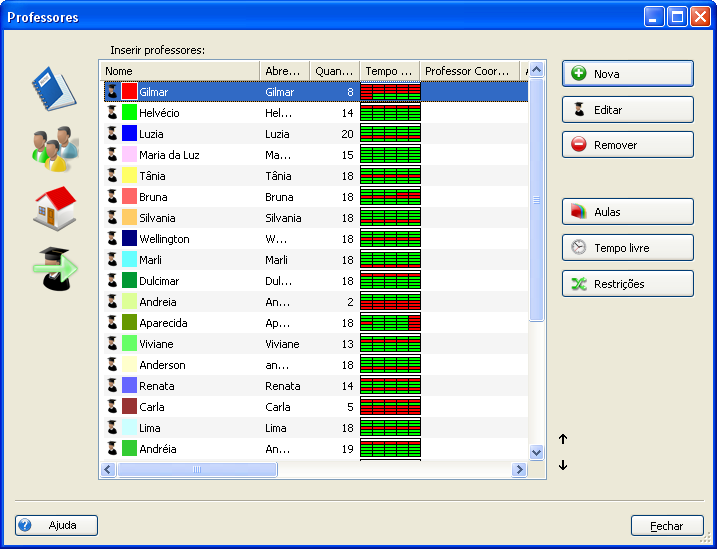
Task: Click the Professor Coor... column header
Action: (x=468, y=71)
